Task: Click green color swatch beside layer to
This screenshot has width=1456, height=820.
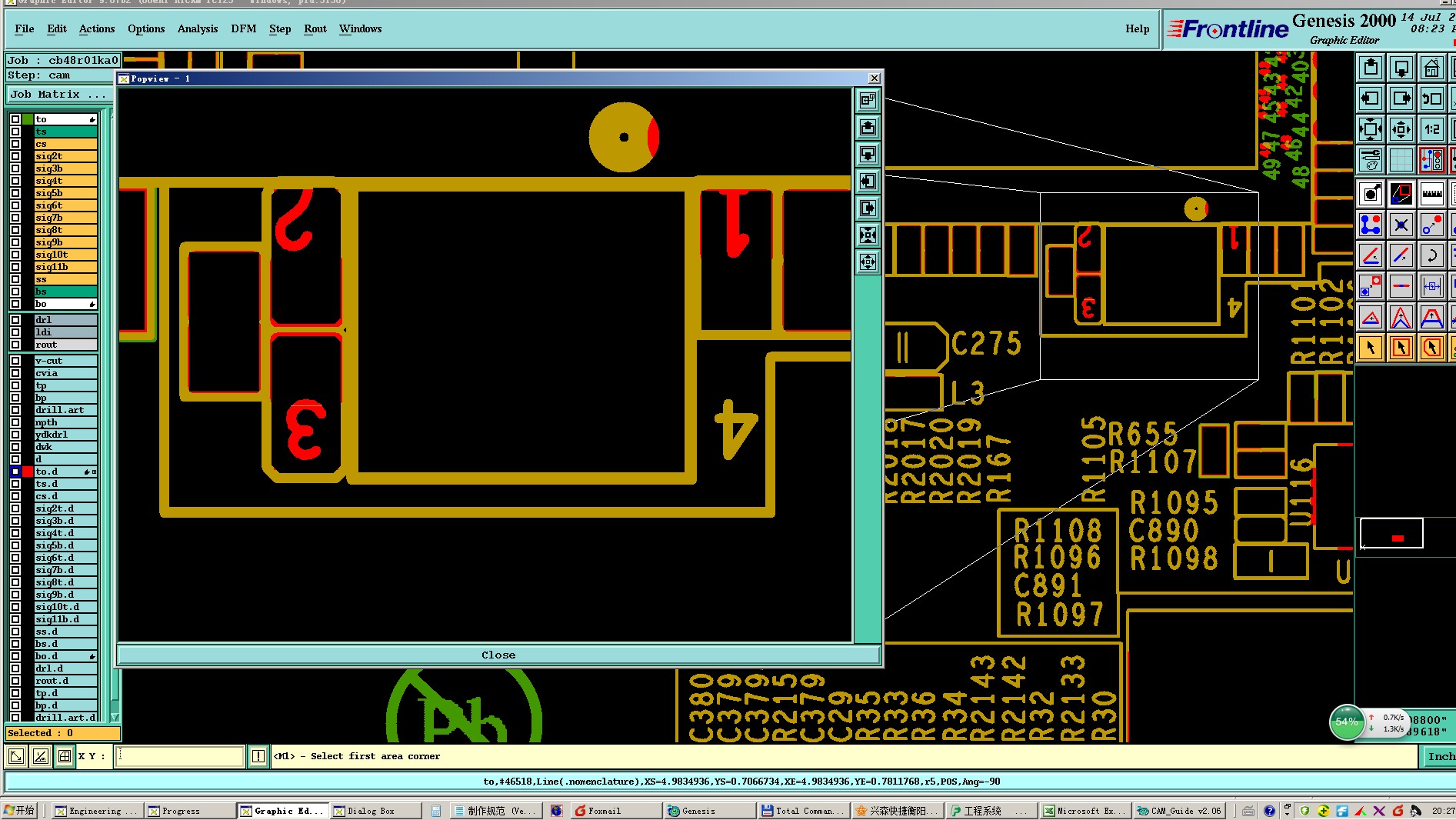Action: click(28, 119)
